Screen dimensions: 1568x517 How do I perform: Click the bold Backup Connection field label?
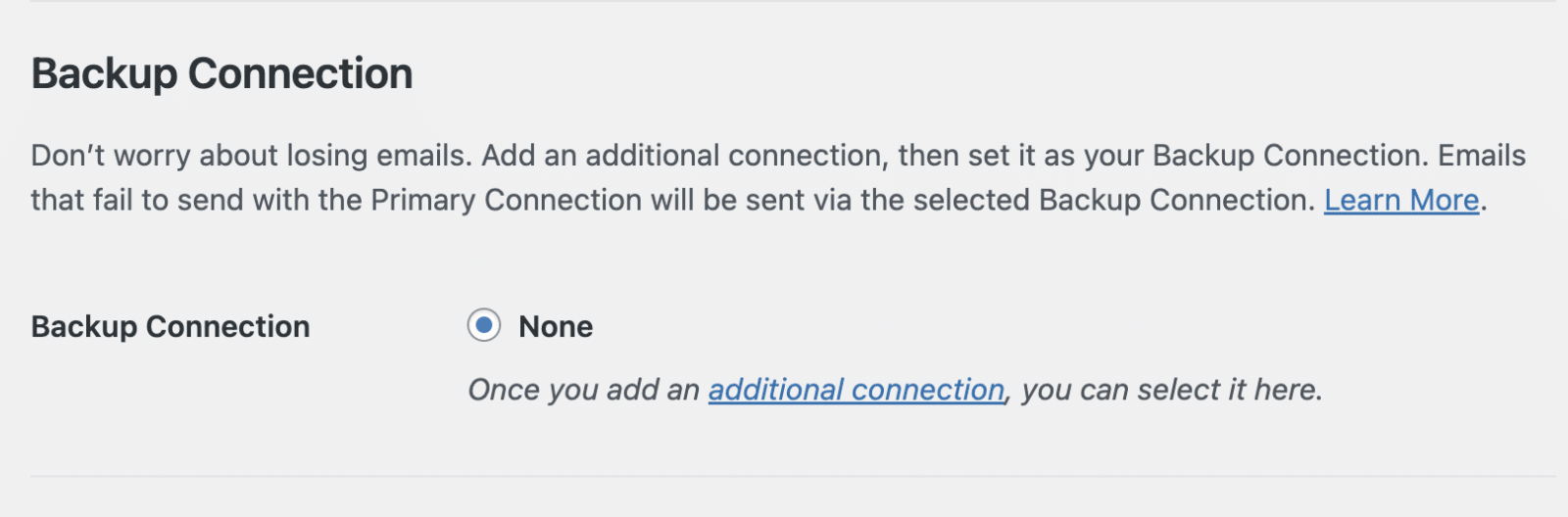[x=171, y=326]
